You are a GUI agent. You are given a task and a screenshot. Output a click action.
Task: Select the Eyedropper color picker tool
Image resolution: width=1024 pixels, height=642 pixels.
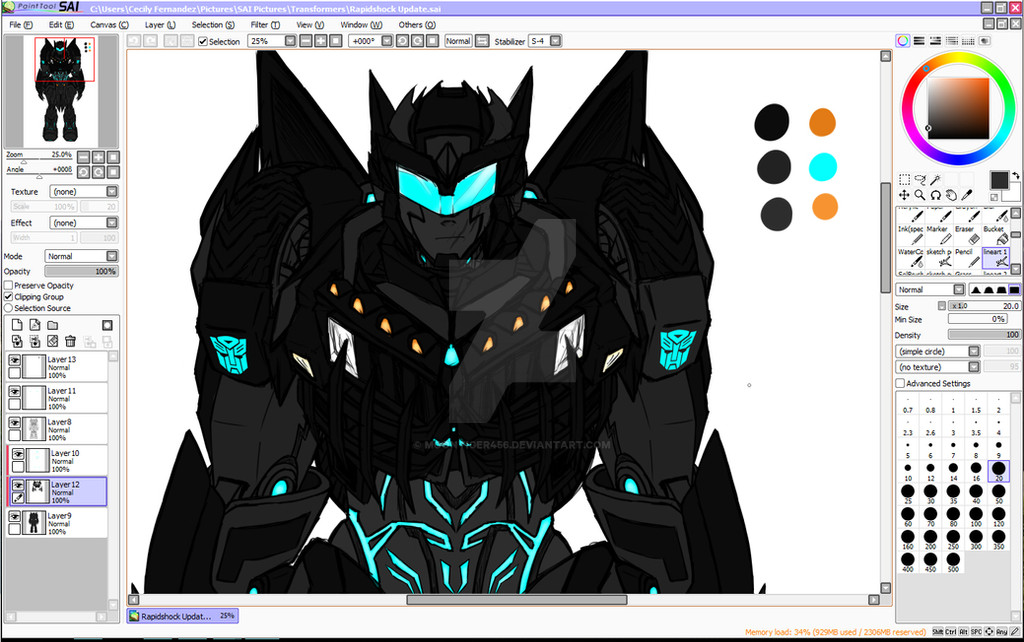click(x=967, y=195)
